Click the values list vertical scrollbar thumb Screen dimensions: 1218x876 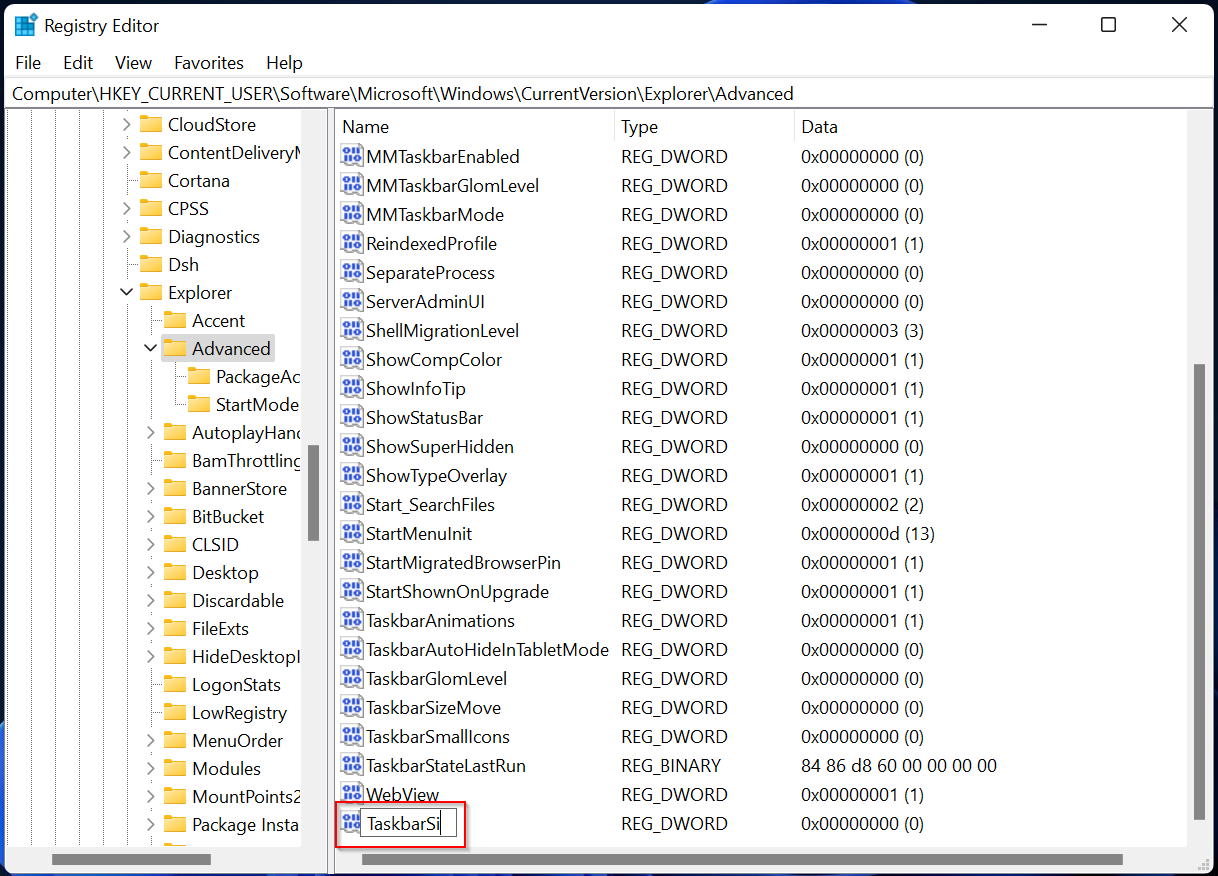point(1199,591)
